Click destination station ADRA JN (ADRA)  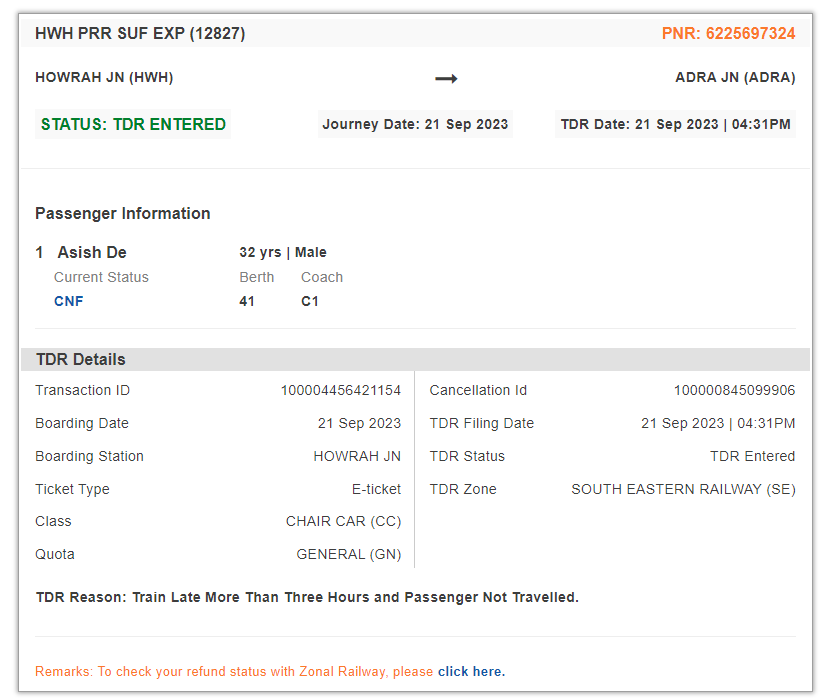[735, 78]
